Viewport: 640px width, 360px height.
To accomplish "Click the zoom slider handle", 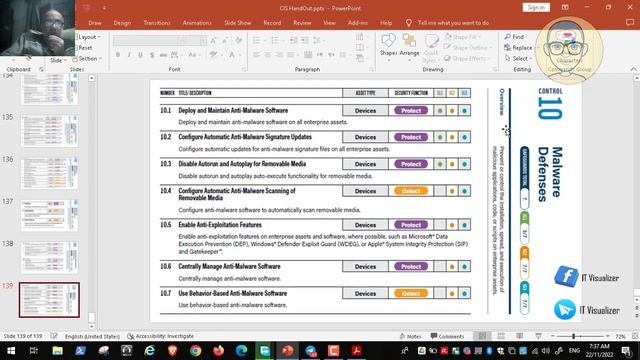I will coord(573,336).
